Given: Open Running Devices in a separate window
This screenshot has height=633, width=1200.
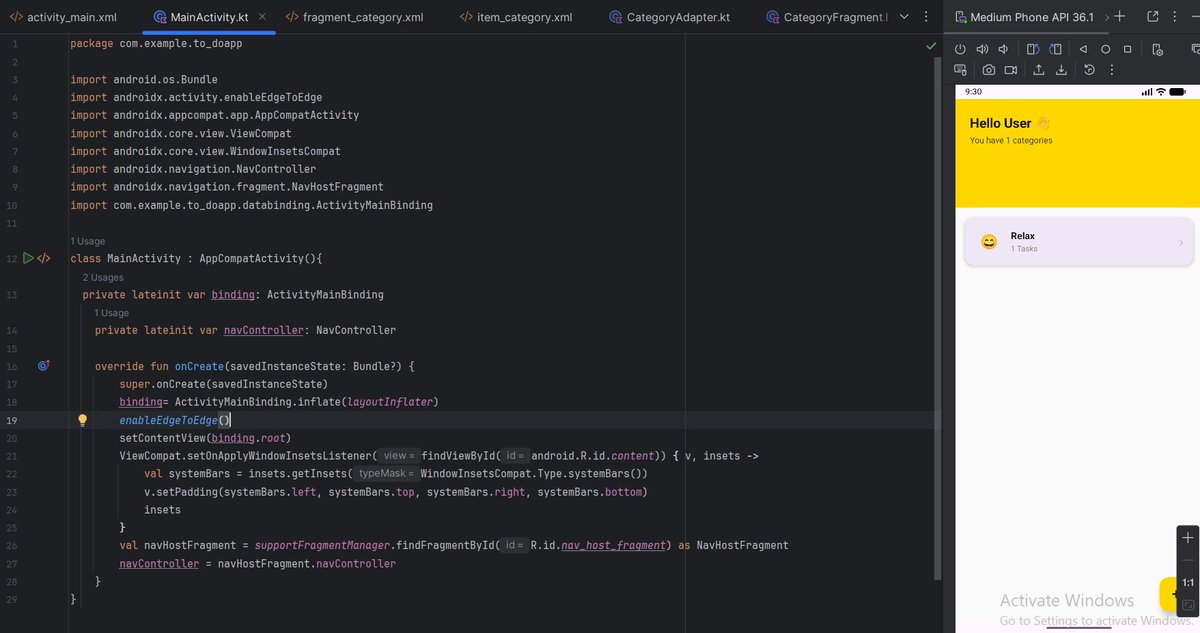Looking at the screenshot, I should (x=1152, y=16).
